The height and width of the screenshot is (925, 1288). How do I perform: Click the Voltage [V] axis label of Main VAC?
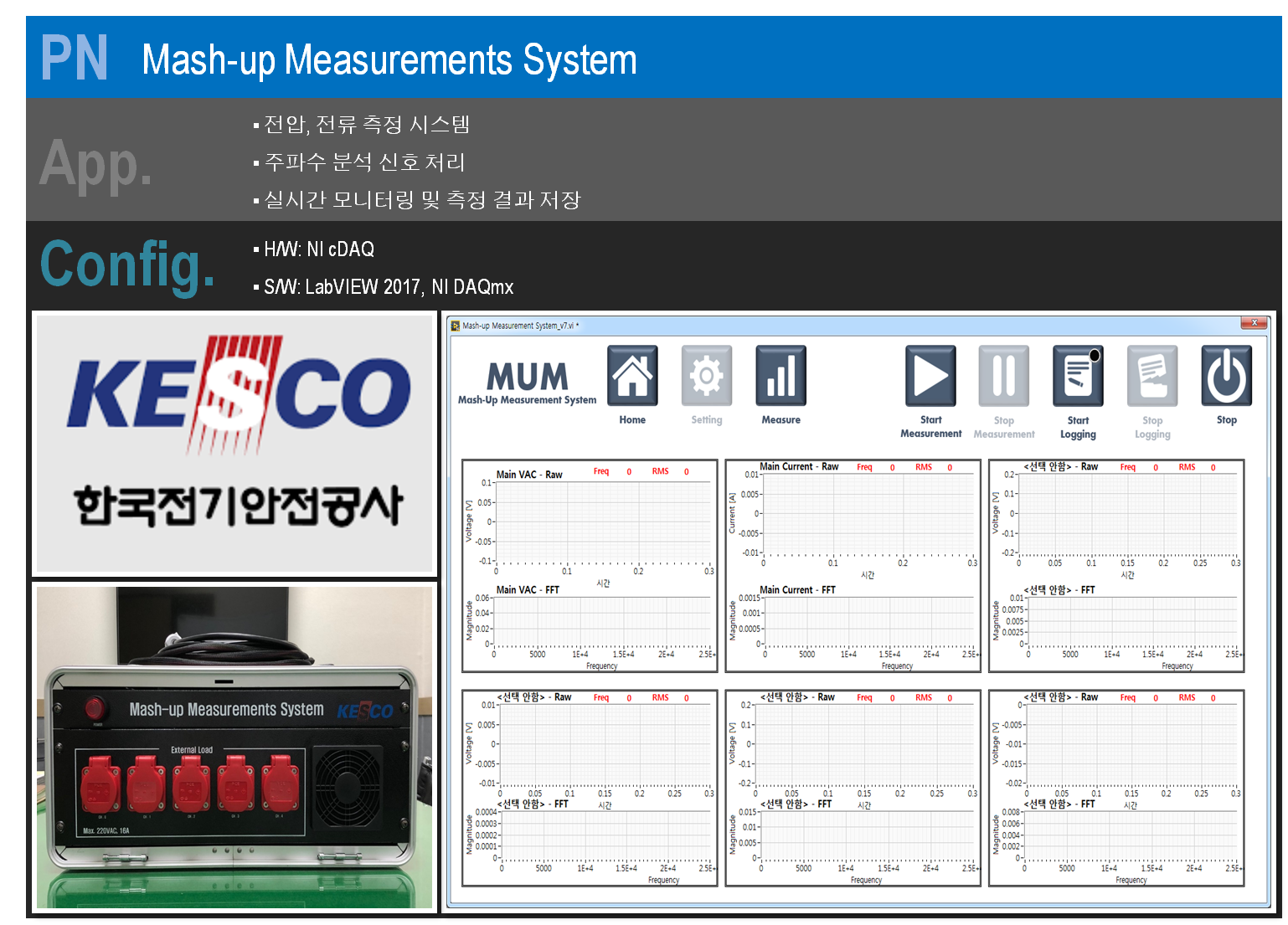click(469, 521)
